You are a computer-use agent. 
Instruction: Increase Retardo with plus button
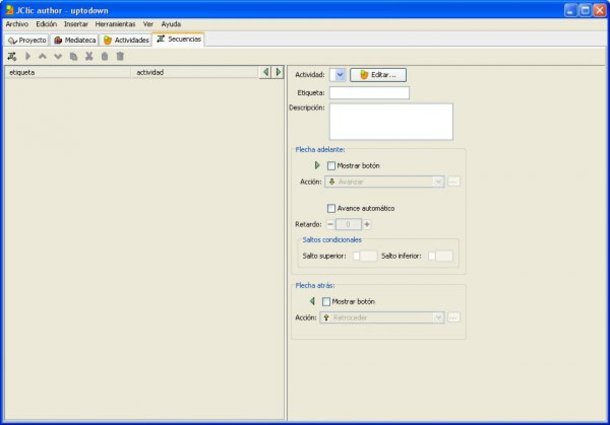(366, 224)
